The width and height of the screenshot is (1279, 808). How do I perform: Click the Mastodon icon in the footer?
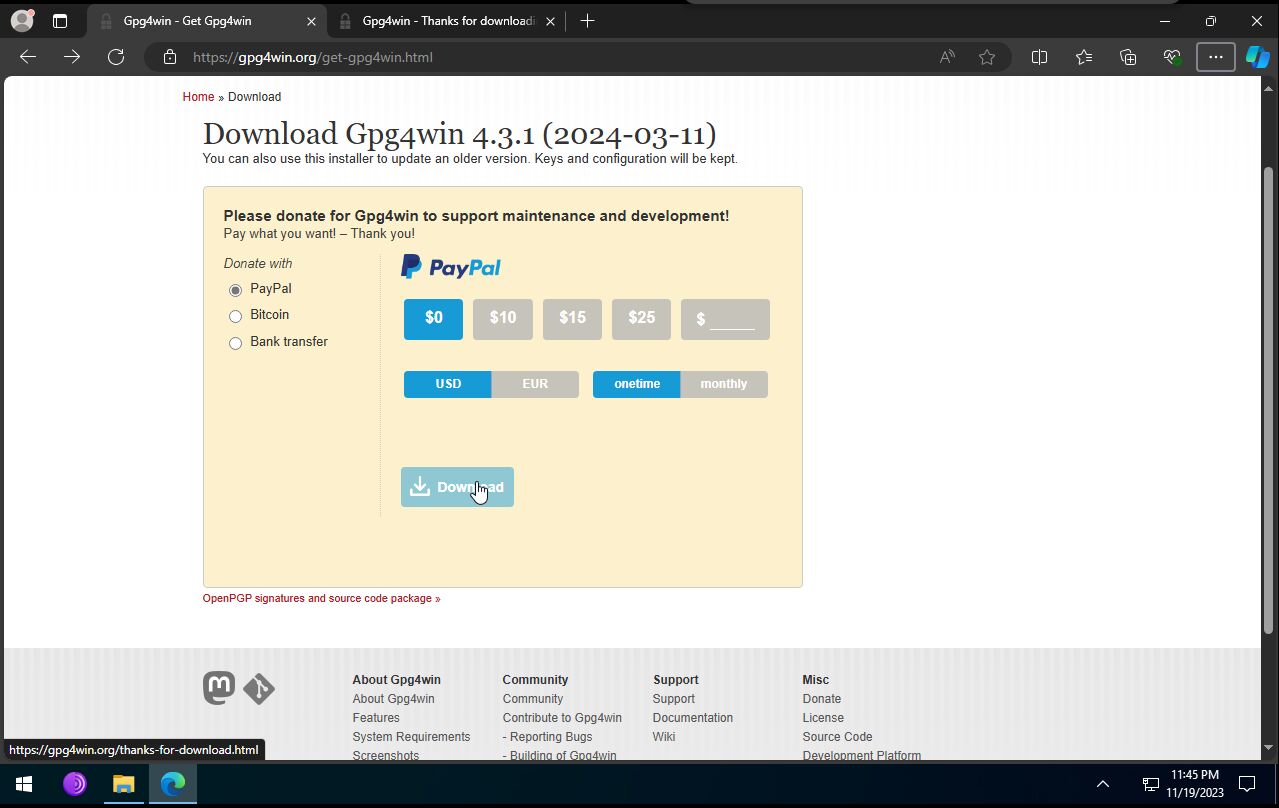coord(219,688)
